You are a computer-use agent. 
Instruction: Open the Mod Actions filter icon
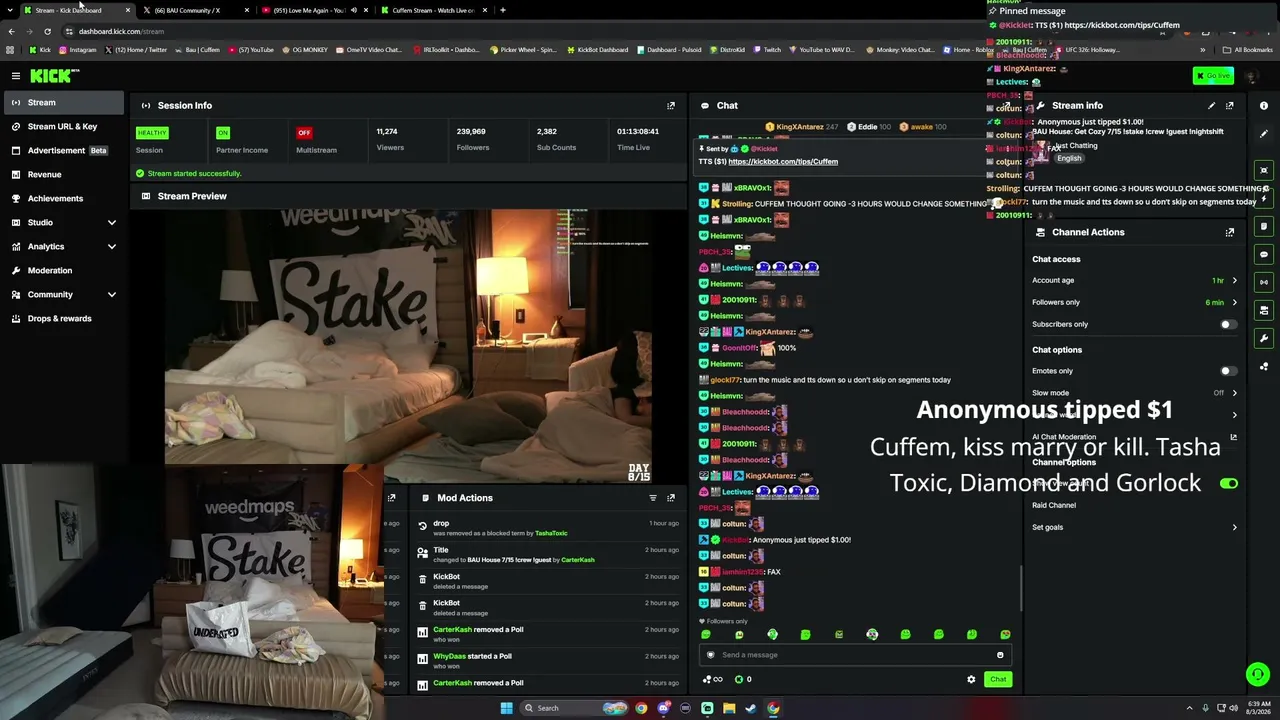click(x=653, y=498)
